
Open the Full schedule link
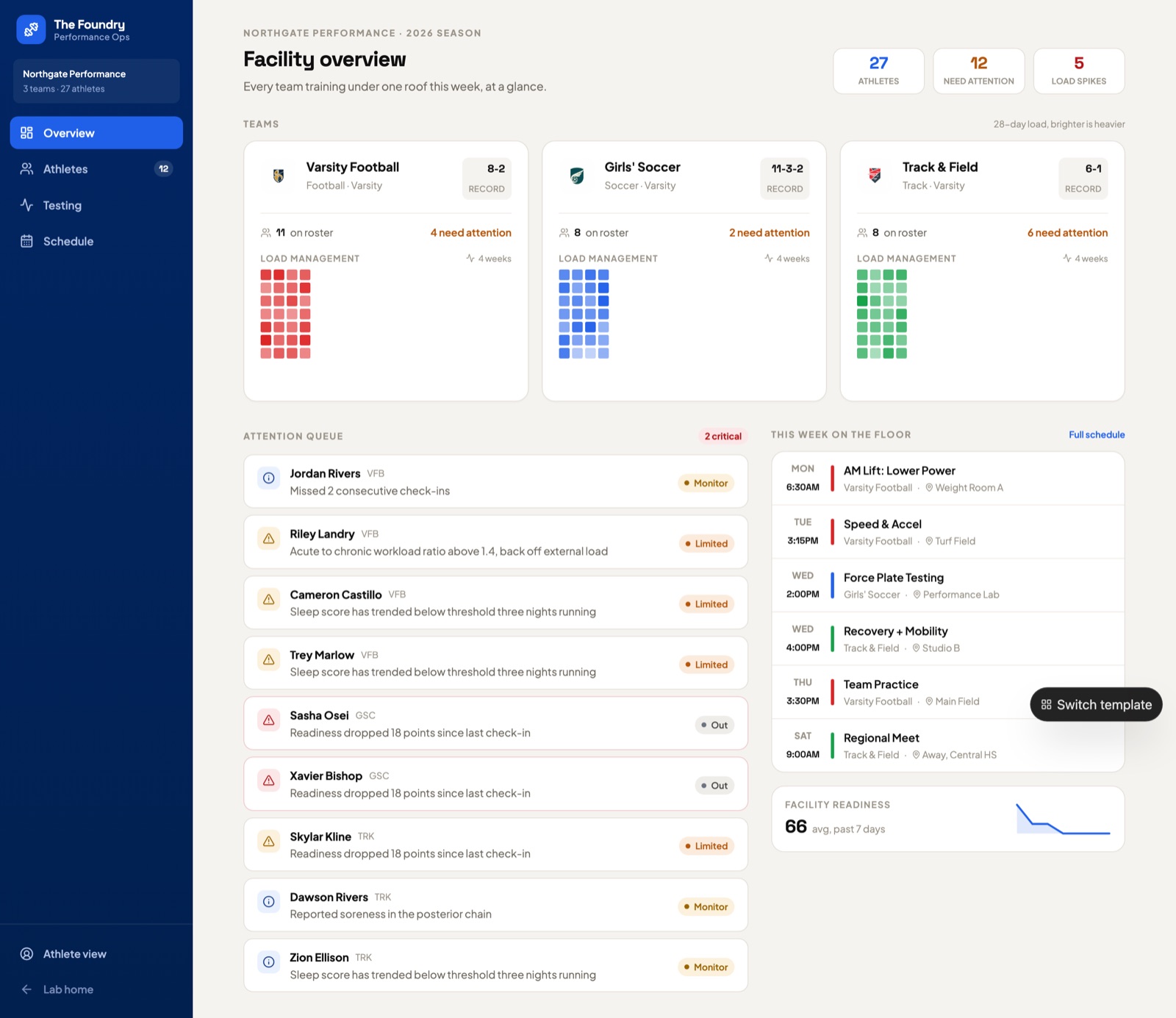(x=1097, y=435)
